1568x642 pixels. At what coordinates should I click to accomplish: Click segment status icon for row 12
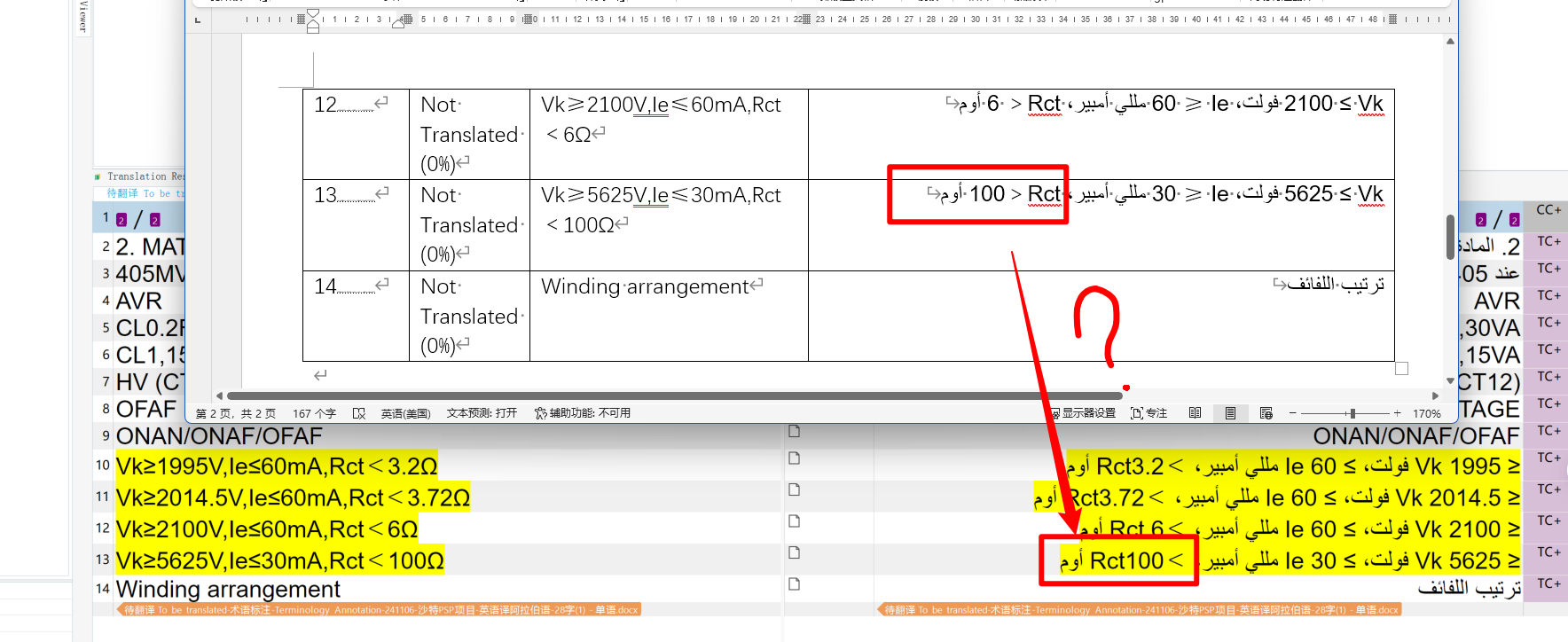[x=795, y=521]
